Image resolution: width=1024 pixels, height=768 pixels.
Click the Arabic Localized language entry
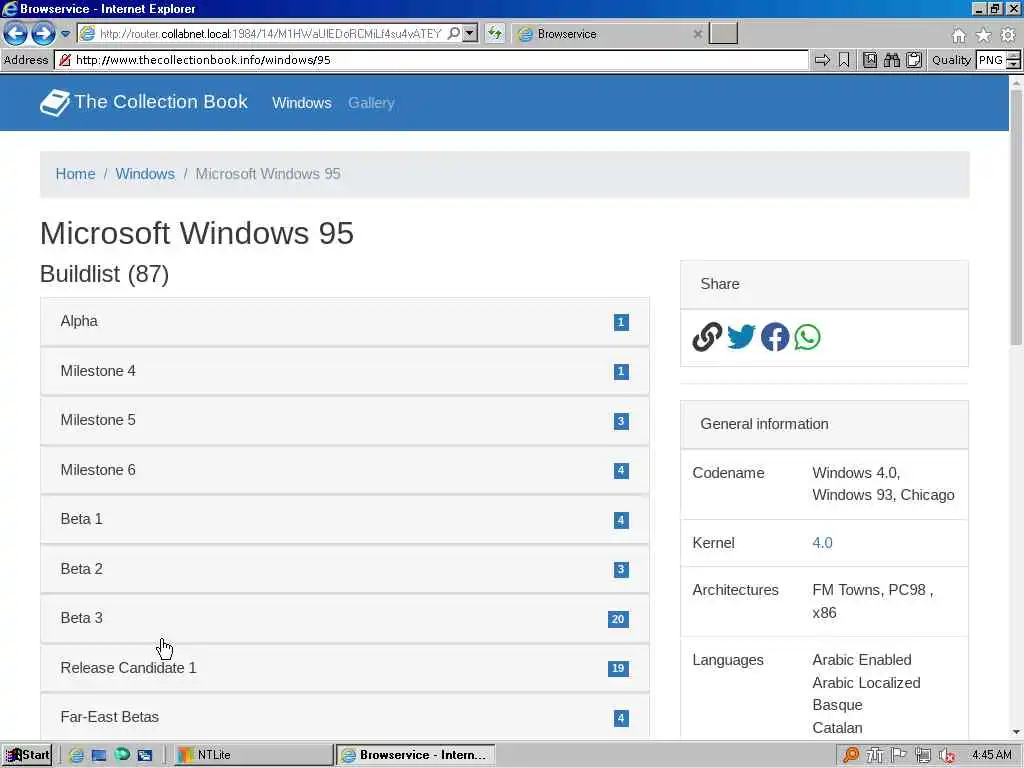(x=866, y=682)
